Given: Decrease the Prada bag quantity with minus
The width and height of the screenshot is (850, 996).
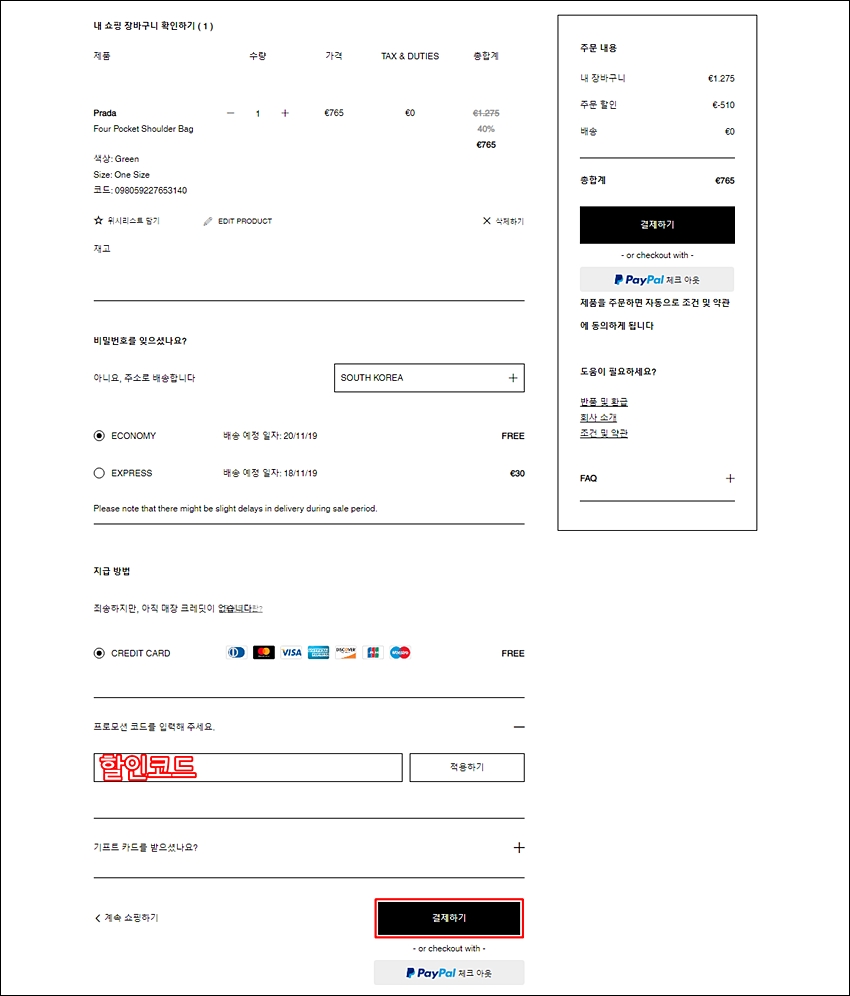Looking at the screenshot, I should click(231, 113).
